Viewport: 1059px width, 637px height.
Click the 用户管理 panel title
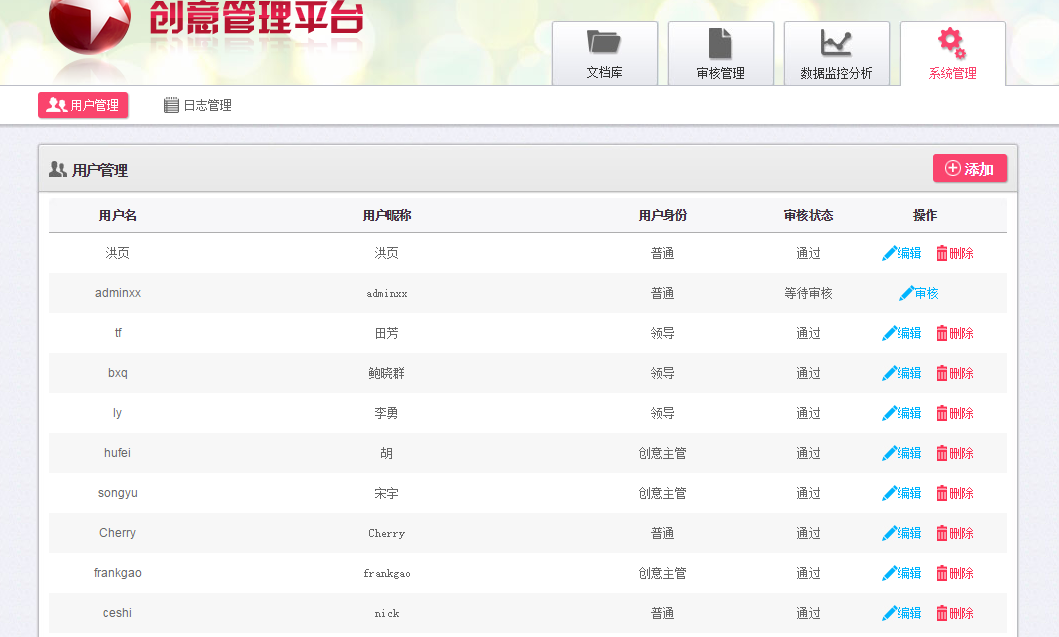point(100,170)
